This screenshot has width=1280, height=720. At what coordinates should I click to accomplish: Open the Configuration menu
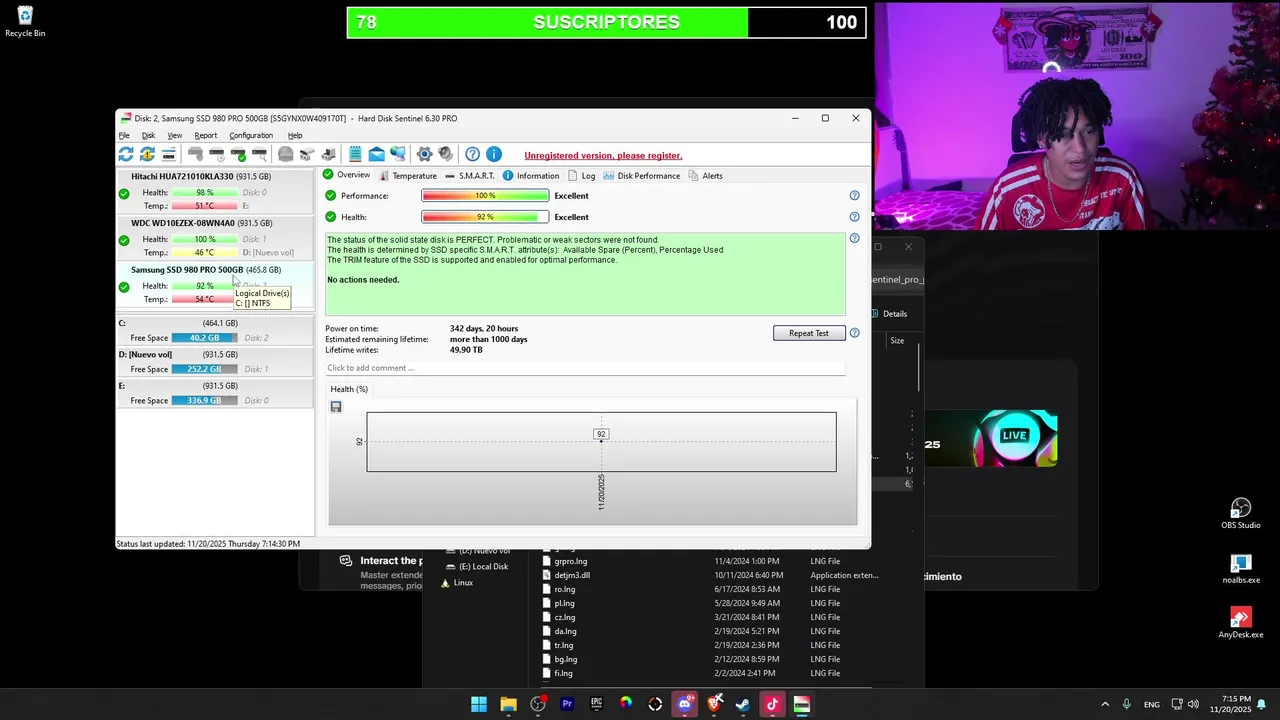pyautogui.click(x=251, y=135)
